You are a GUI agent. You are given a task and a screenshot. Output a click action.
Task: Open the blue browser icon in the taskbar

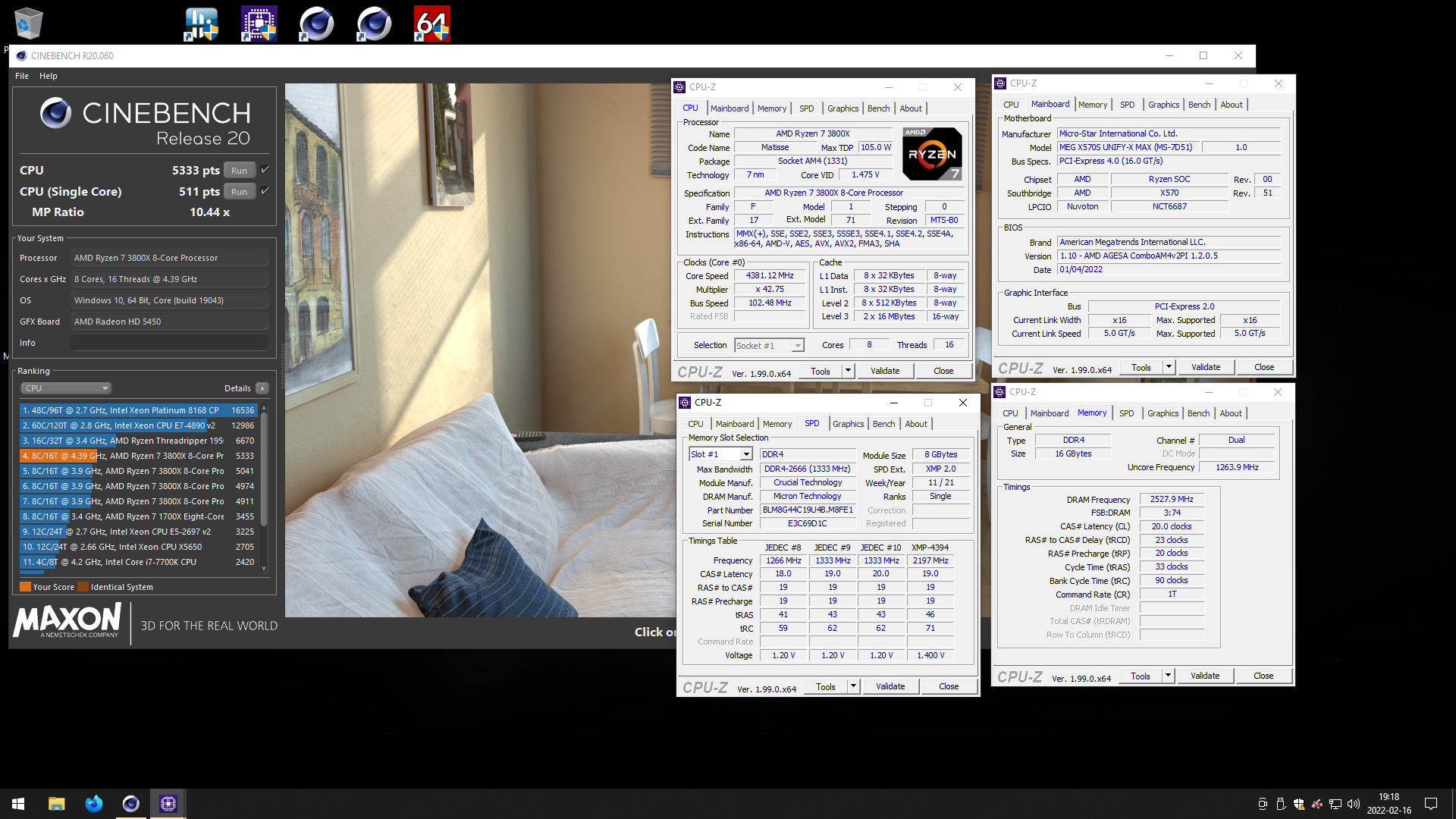point(93,804)
